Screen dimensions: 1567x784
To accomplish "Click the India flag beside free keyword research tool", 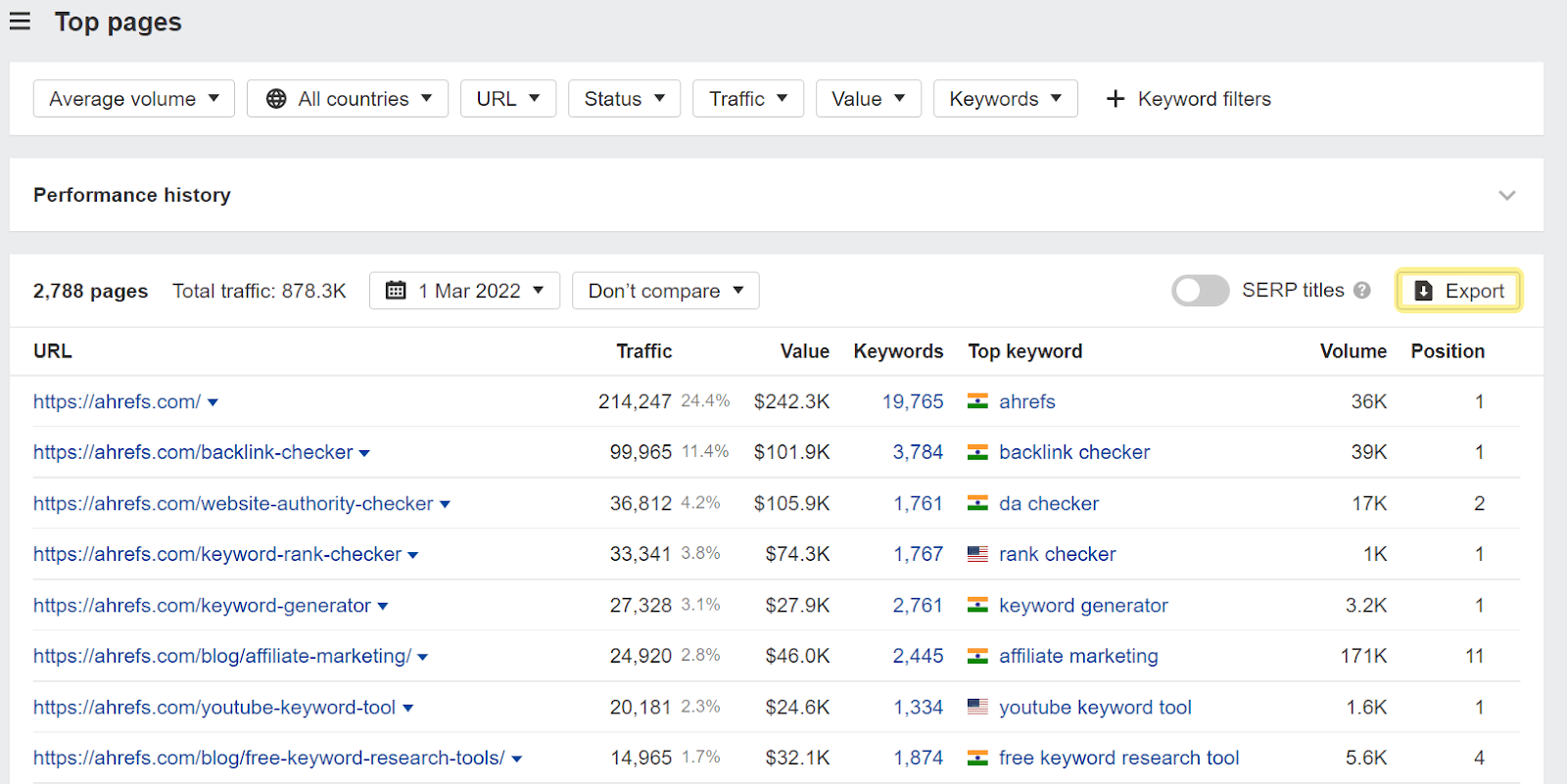I will pos(977,758).
